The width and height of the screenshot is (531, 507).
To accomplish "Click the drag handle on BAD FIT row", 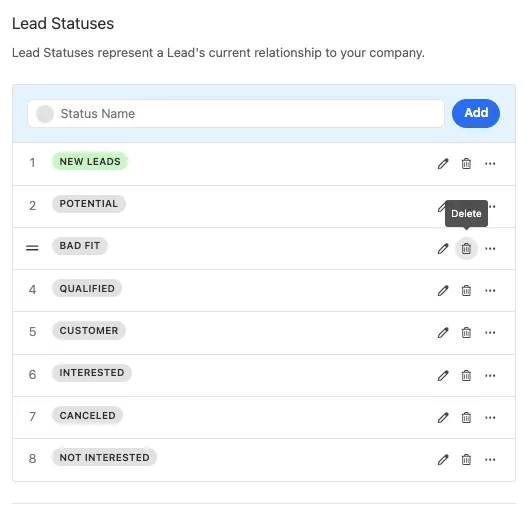I will tap(32, 248).
